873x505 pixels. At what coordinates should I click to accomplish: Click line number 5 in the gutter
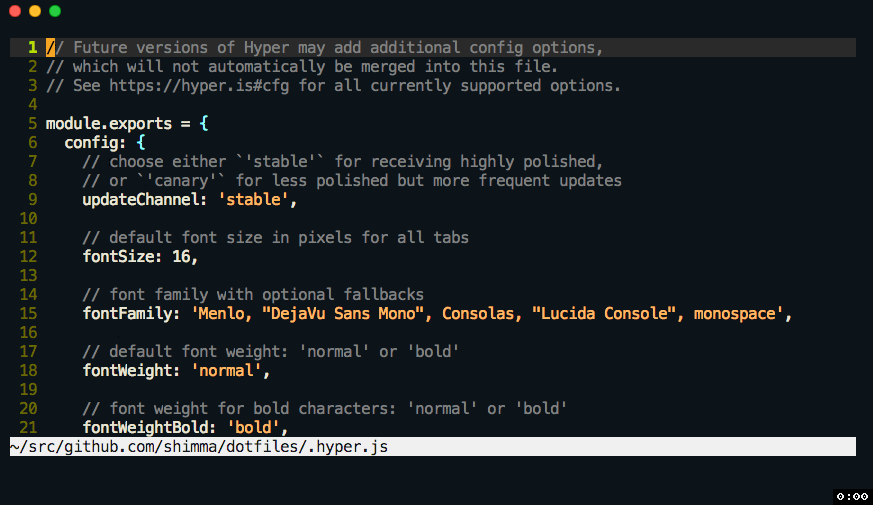pos(33,124)
